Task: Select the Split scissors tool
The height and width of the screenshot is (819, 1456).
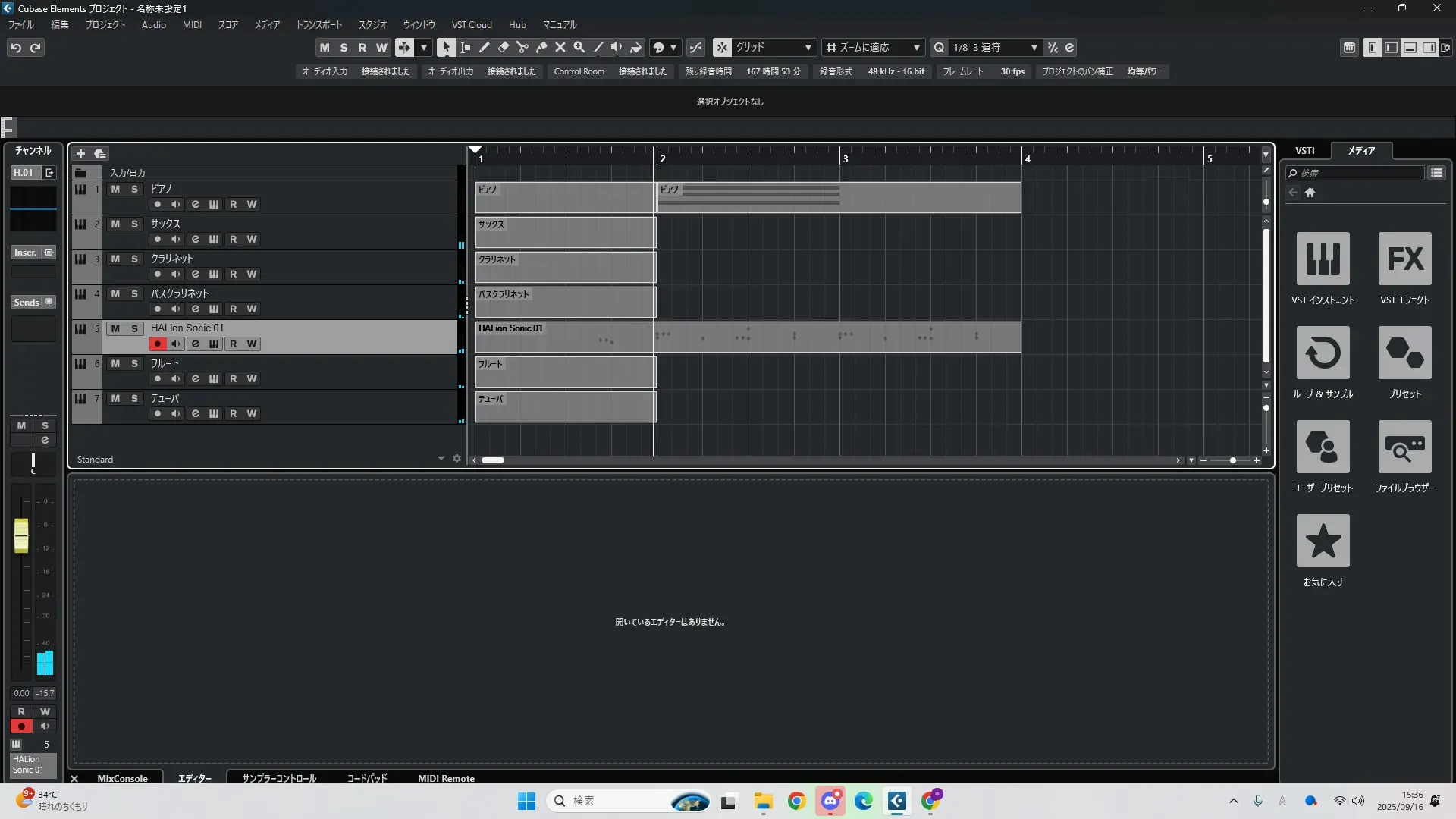Action: (x=522, y=48)
